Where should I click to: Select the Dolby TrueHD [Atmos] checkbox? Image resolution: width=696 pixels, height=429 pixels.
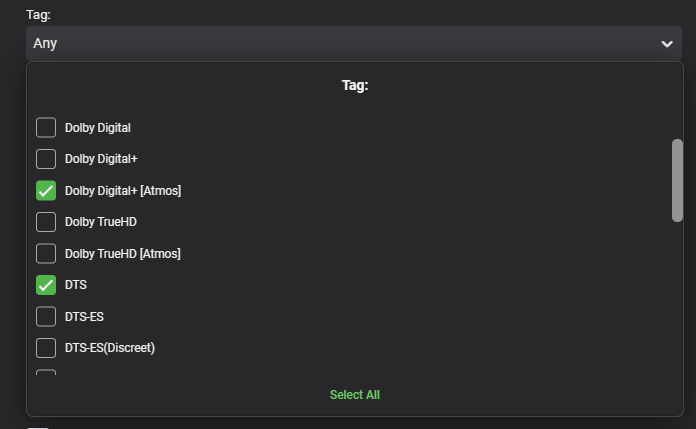46,253
